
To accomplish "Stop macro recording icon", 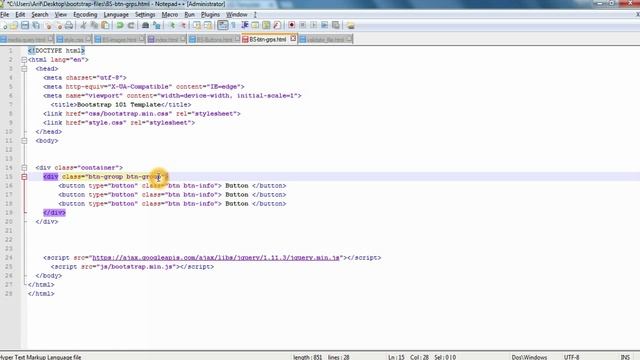I will 302,25.
